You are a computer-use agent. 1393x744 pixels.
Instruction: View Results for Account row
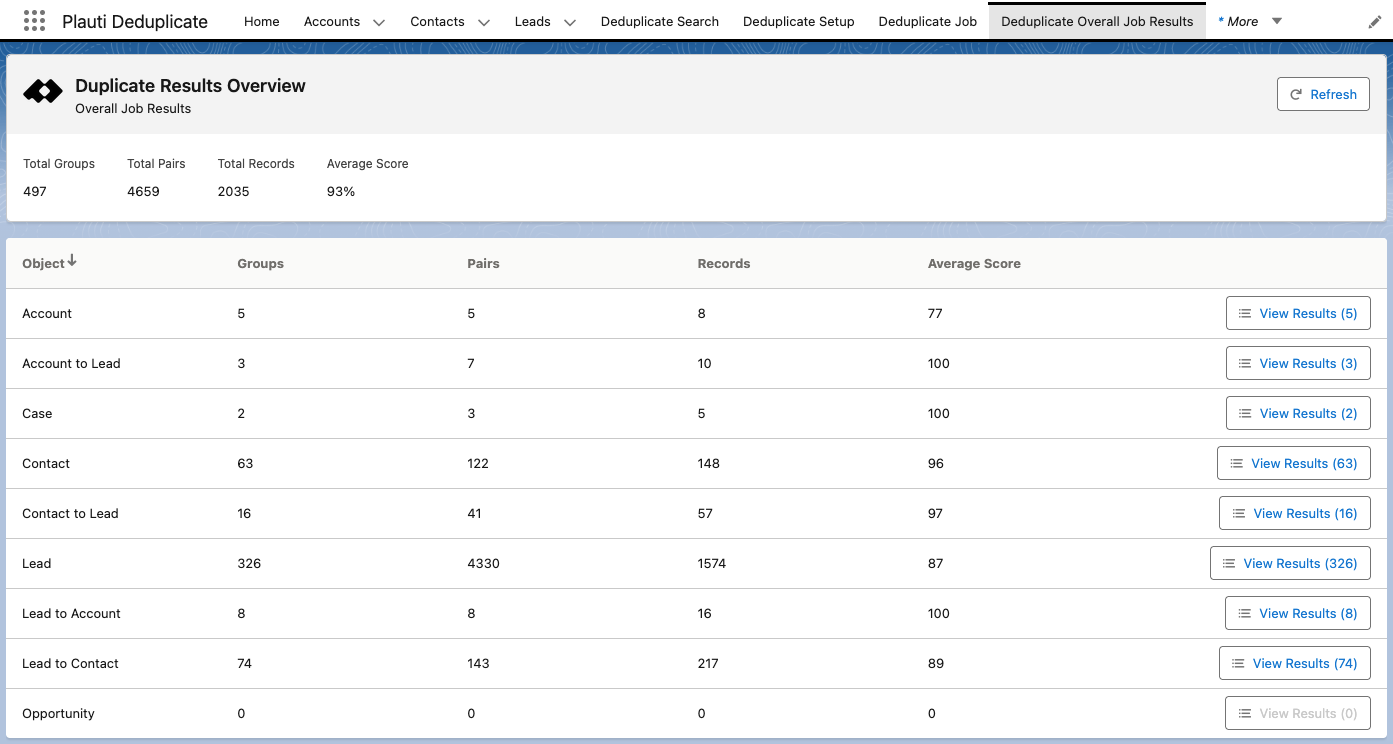click(1298, 313)
